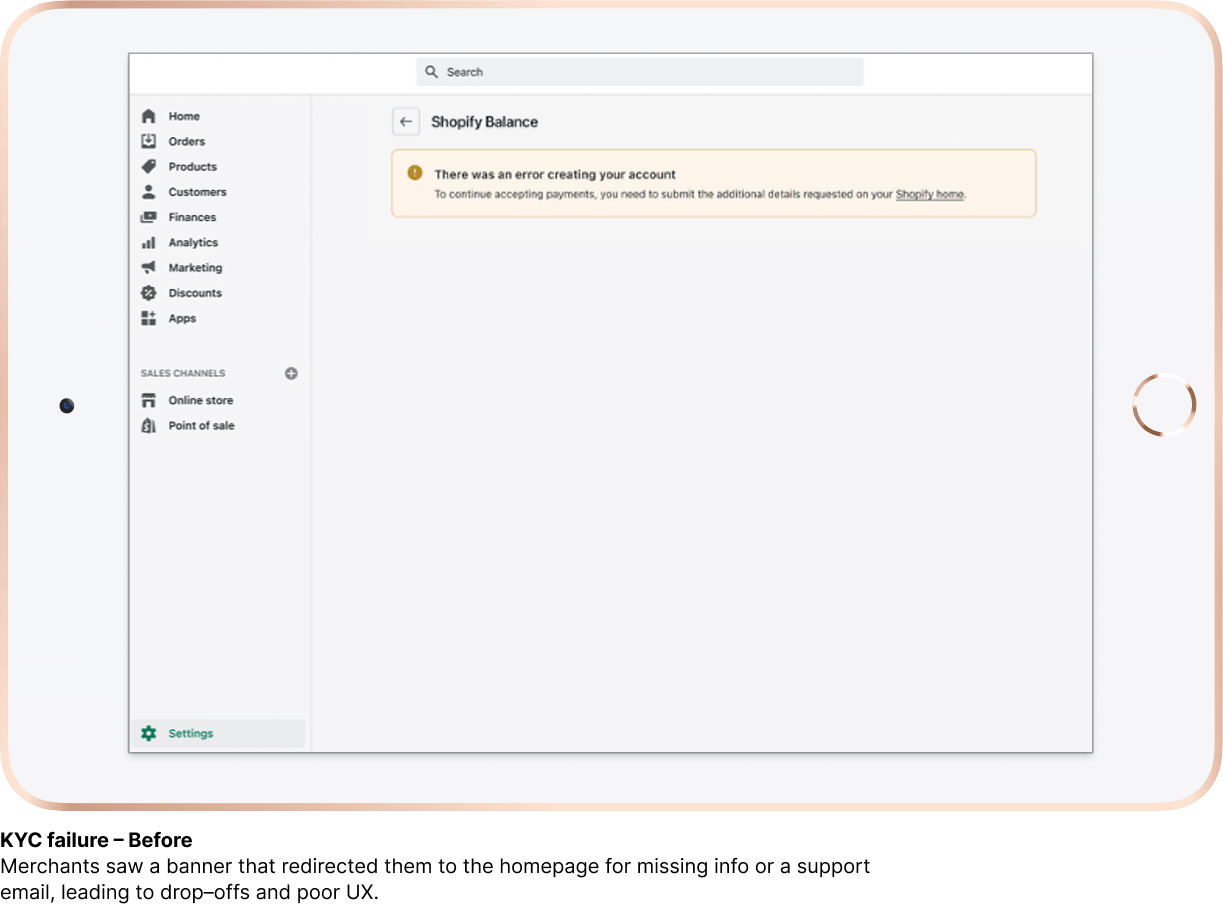Open the Settings label at sidebar bottom

point(191,733)
